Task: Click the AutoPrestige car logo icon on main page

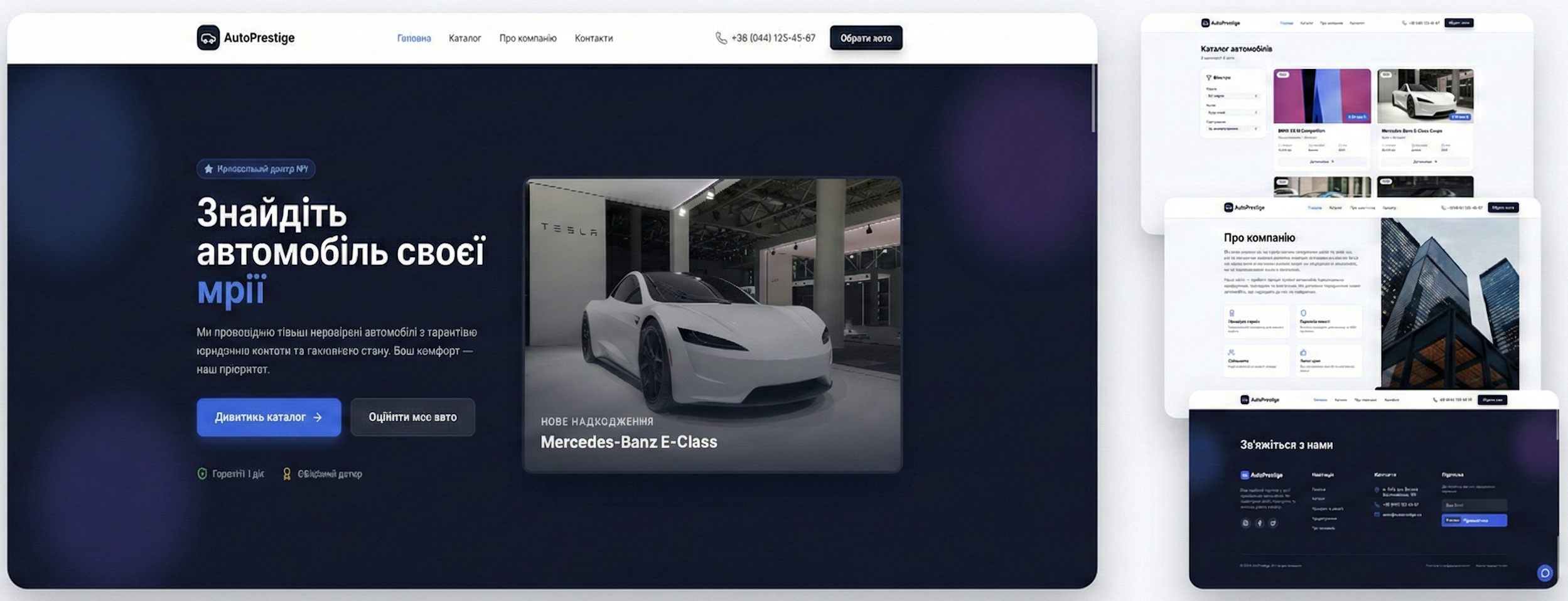Action: (208, 38)
